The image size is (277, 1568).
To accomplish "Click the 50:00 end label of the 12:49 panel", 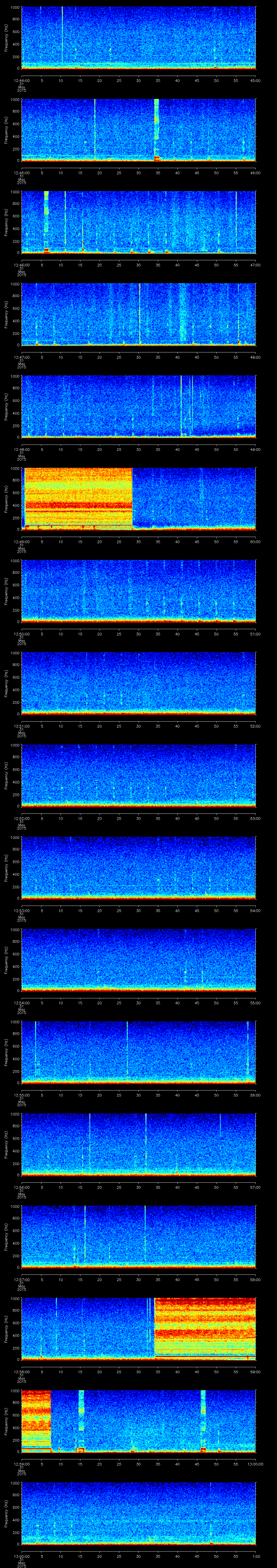I will [255, 542].
